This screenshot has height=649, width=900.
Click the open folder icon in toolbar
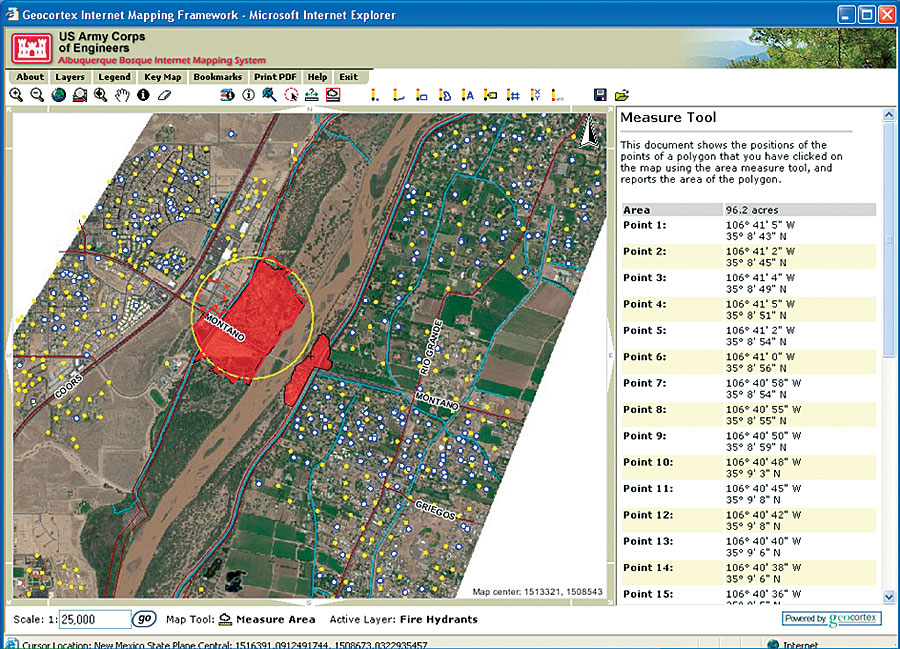pyautogui.click(x=621, y=95)
